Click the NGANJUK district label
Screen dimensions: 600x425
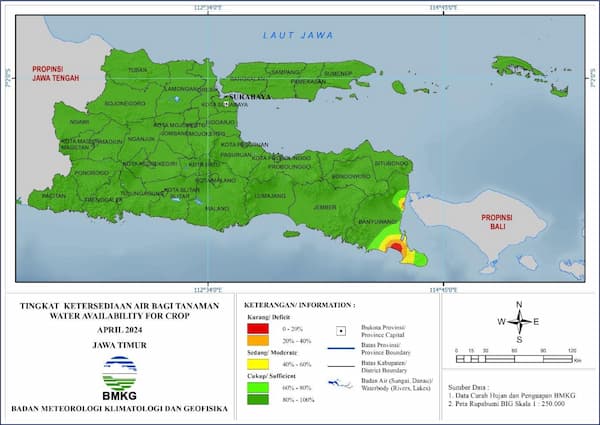tap(141, 139)
